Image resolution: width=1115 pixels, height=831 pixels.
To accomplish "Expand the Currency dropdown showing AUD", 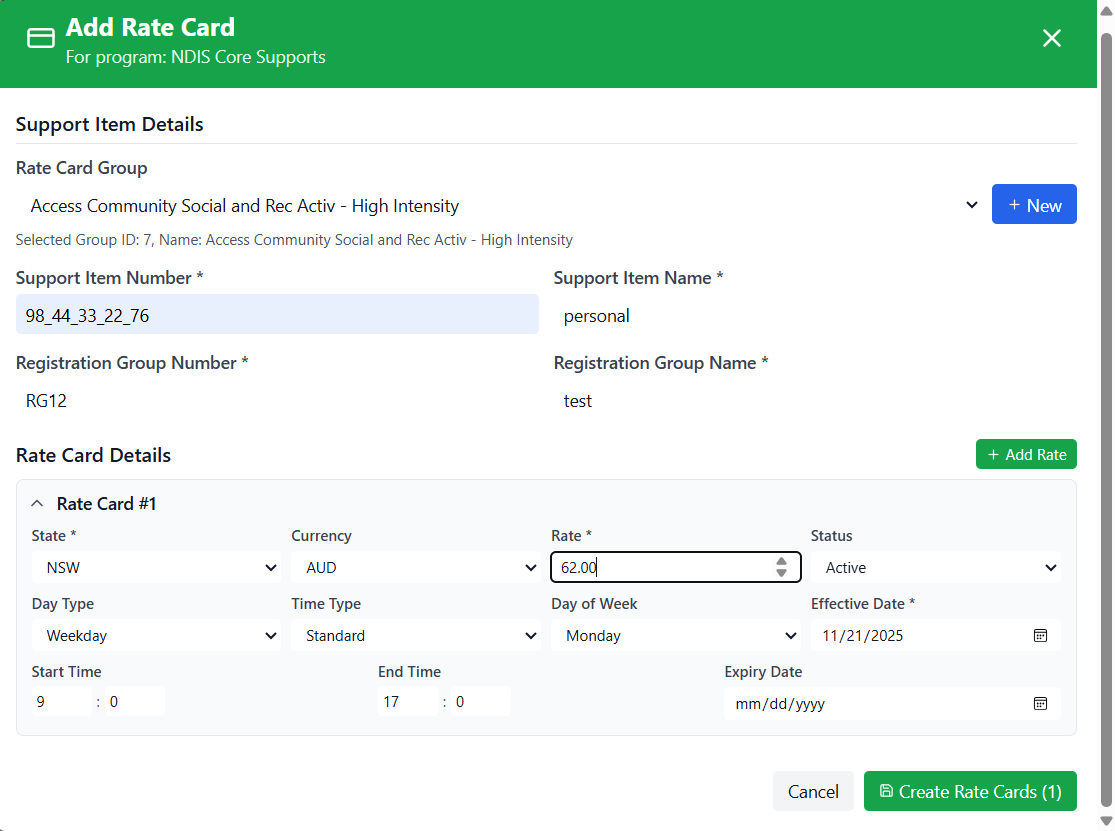I will tap(415, 567).
